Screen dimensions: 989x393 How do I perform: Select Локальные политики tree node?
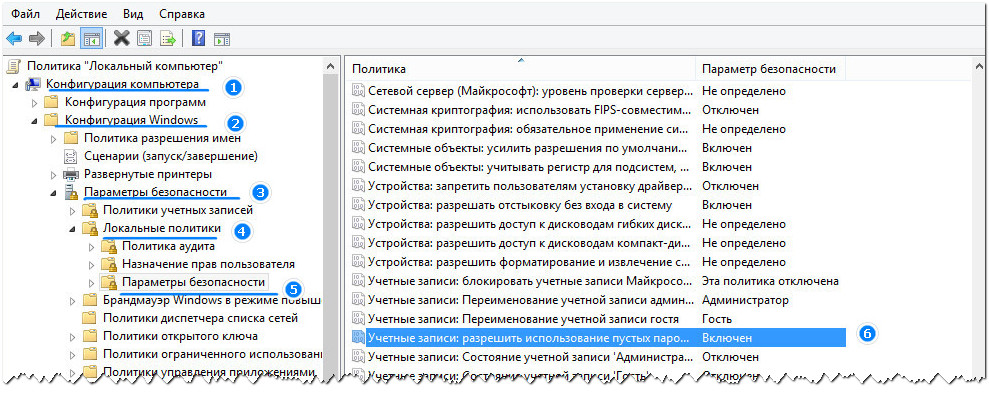162,228
